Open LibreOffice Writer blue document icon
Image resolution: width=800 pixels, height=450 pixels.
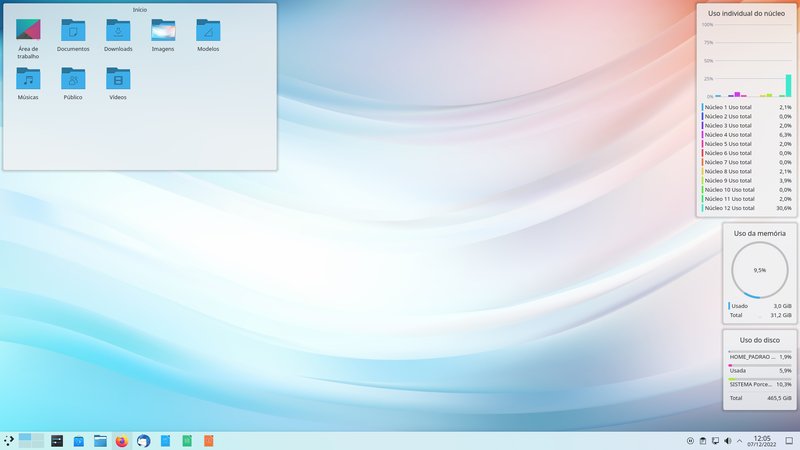165,441
